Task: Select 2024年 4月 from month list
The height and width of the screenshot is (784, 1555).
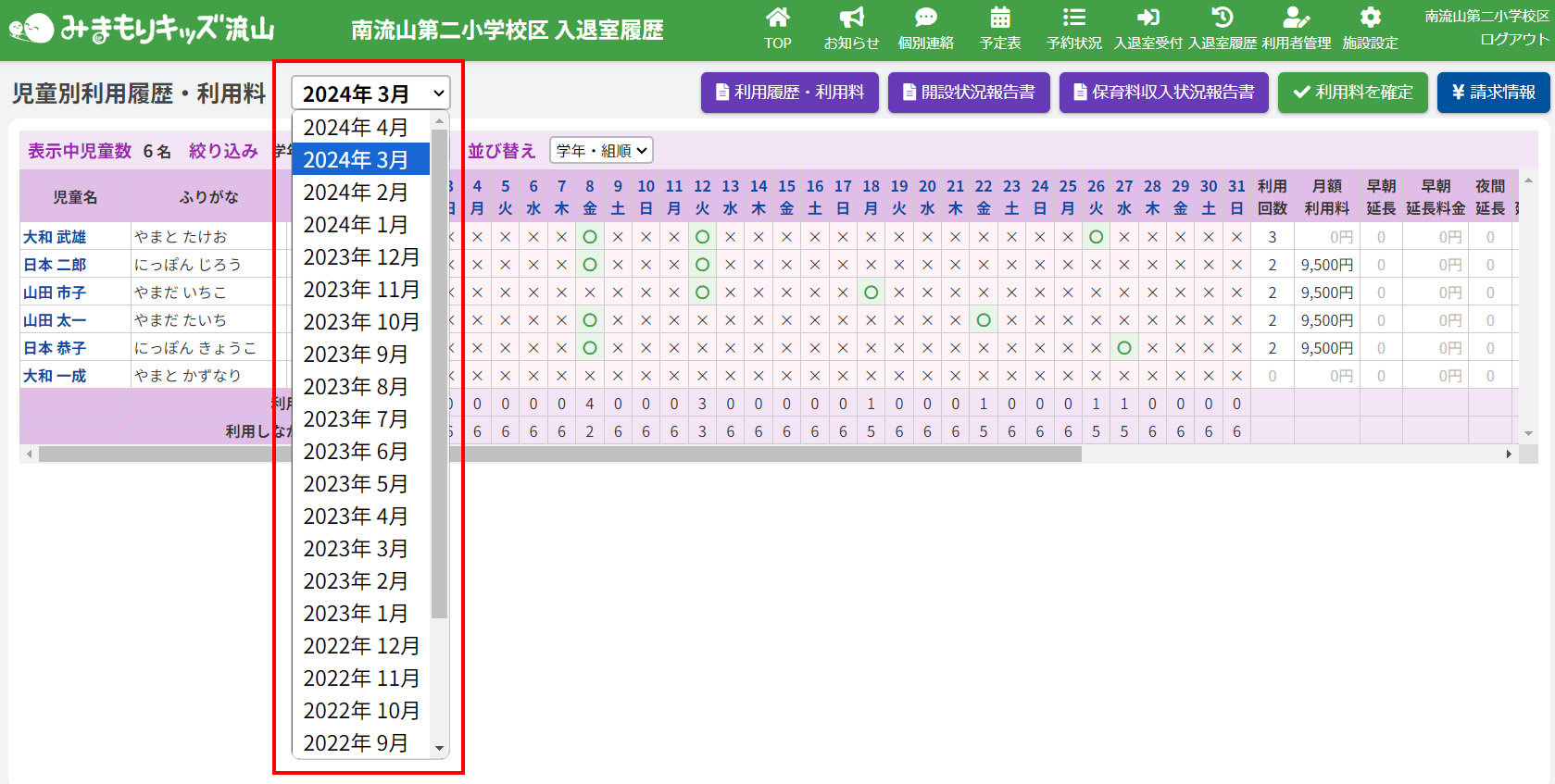Action: [x=356, y=128]
